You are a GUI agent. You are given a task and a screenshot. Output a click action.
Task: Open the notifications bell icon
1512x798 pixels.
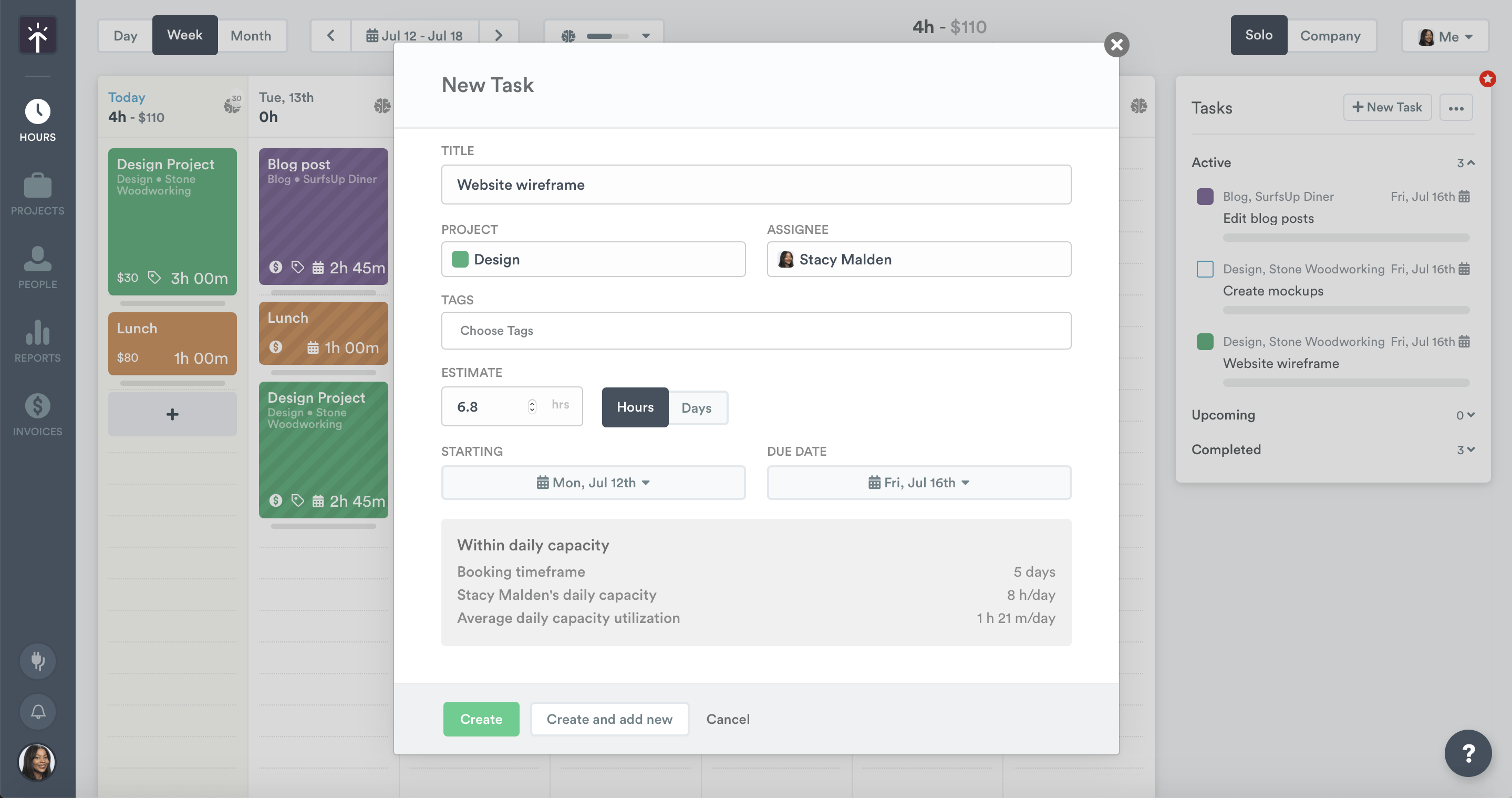[38, 712]
